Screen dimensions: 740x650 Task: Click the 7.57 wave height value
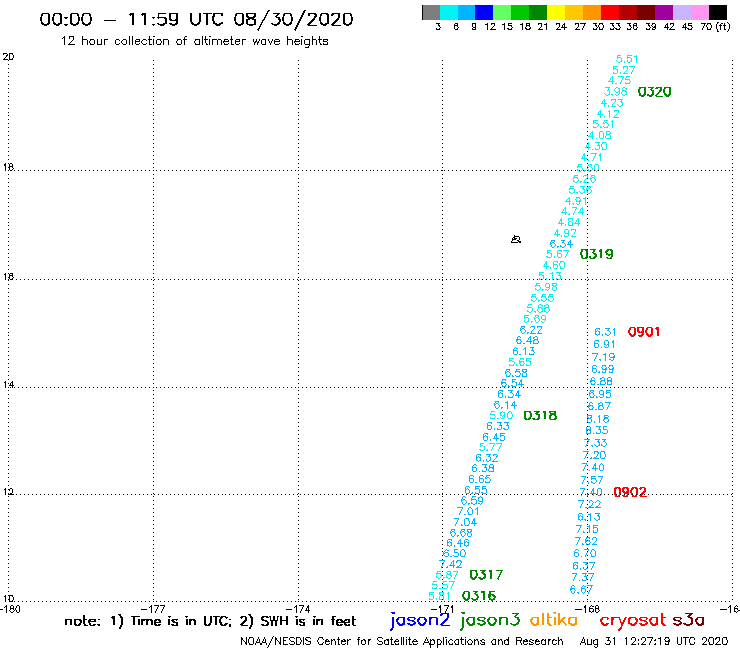(592, 480)
